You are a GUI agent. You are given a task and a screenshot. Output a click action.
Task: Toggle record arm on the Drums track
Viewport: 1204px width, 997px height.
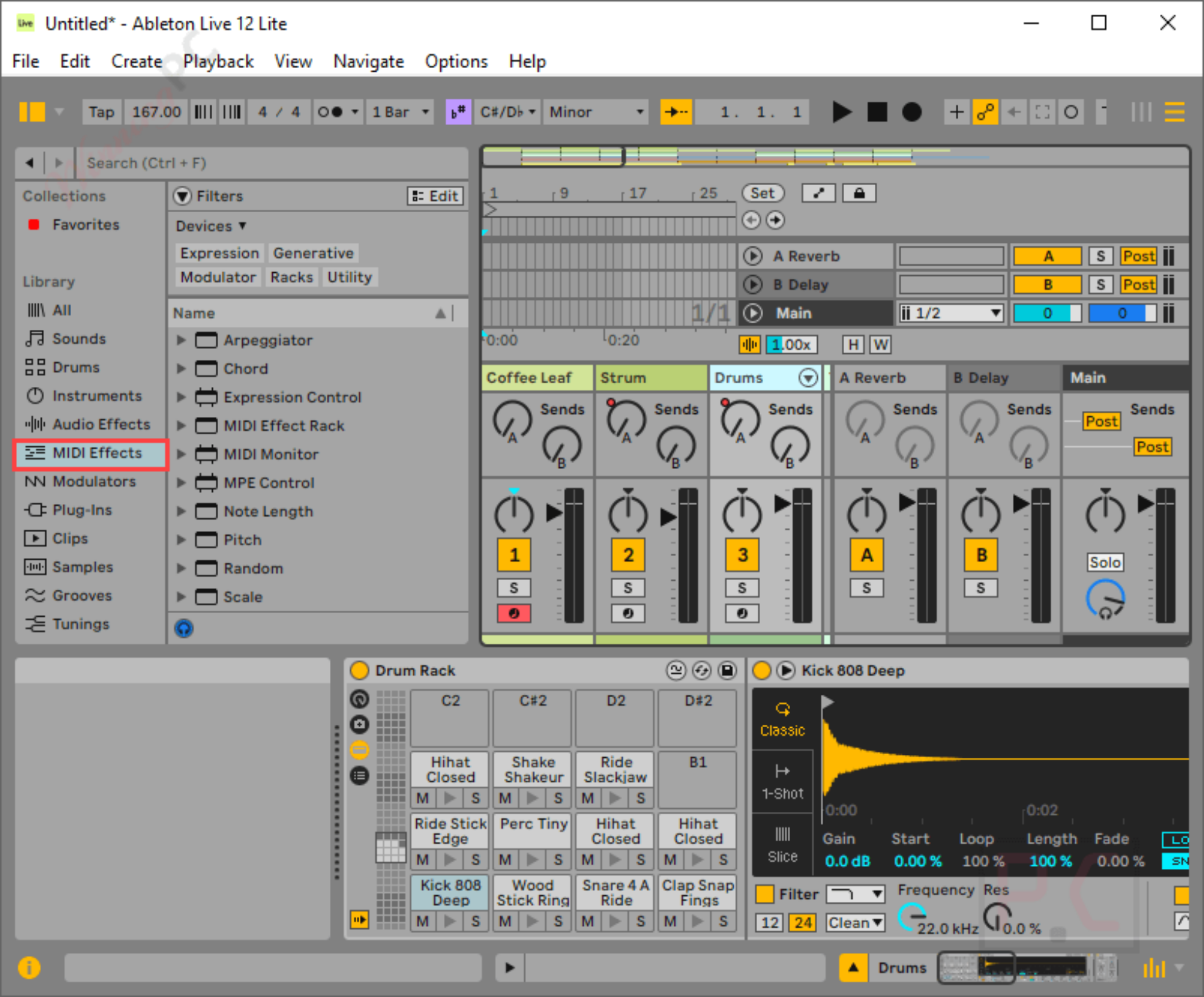743,613
